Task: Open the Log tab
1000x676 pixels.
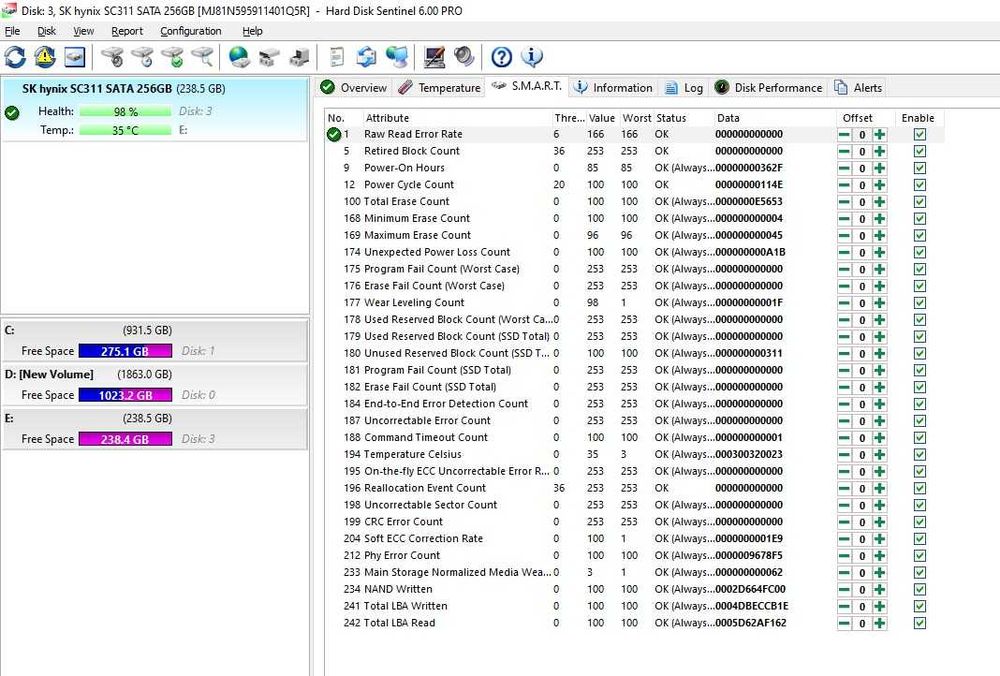Action: (x=684, y=87)
